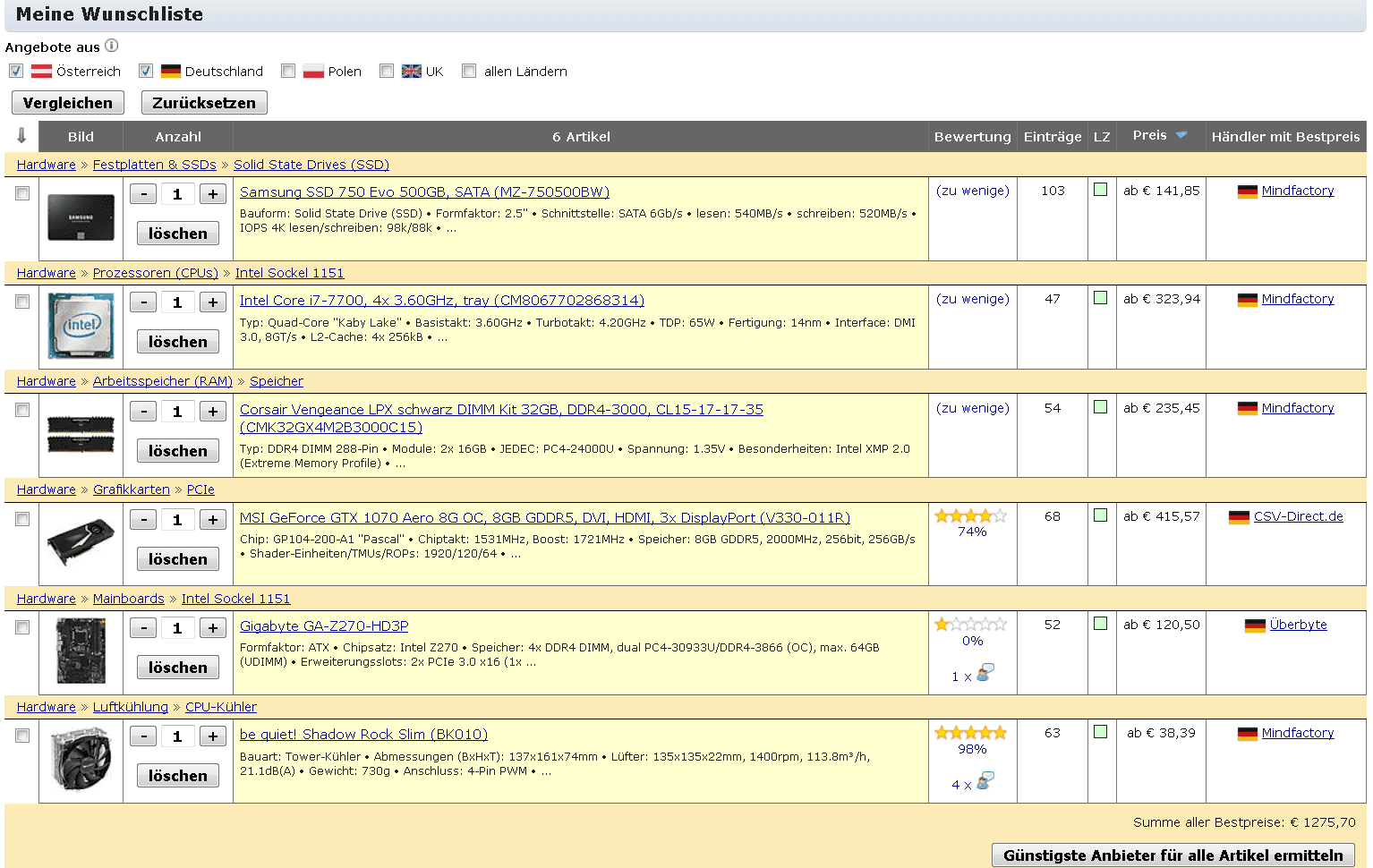Select the Gigabyte GA-Z270-HD3P row checkbox
Image resolution: width=1373 pixels, height=868 pixels.
[x=22, y=627]
